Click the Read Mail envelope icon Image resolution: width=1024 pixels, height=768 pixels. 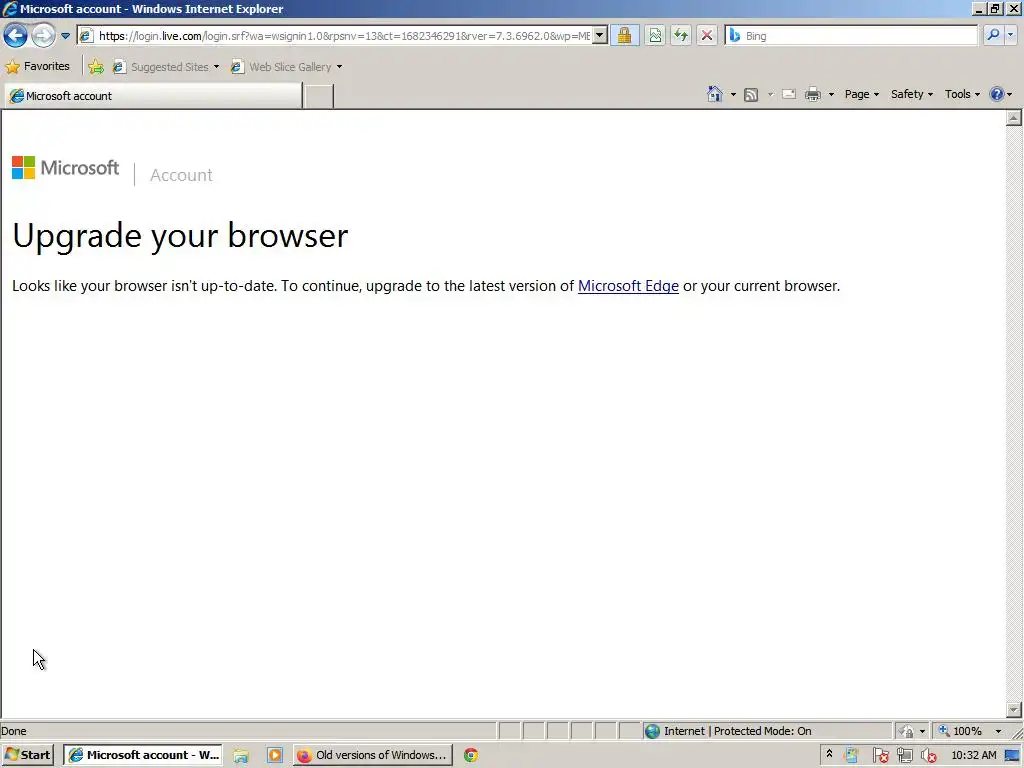click(789, 94)
